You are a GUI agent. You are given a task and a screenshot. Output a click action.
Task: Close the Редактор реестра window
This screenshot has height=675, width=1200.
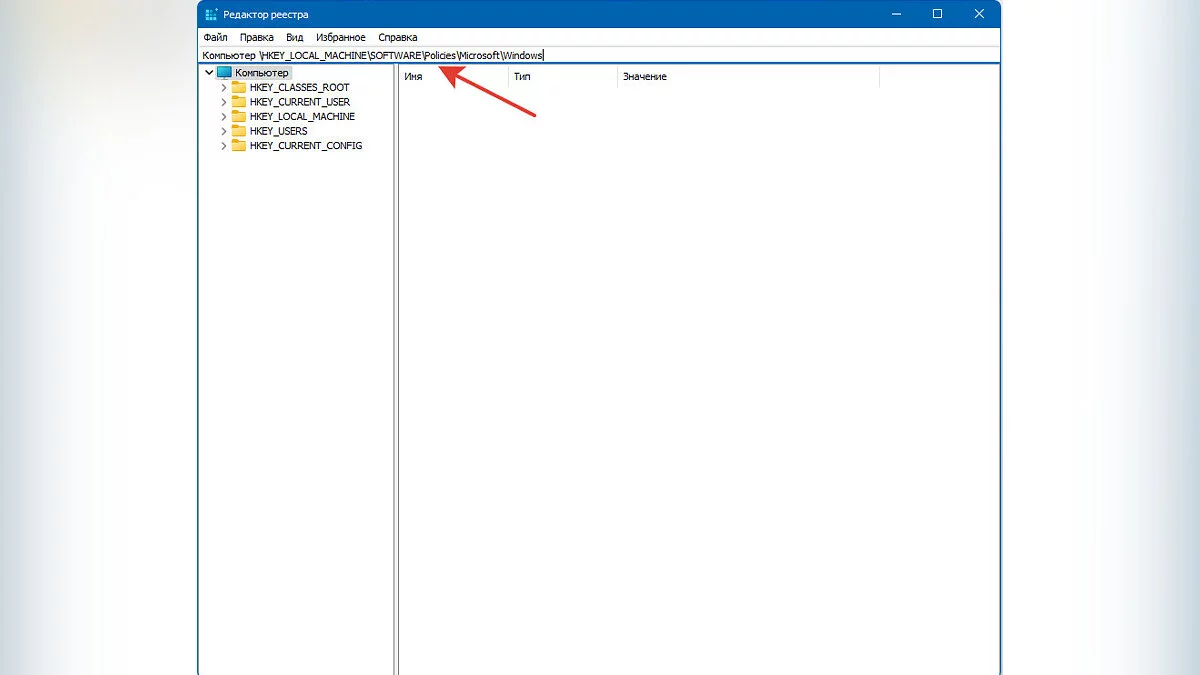point(977,14)
